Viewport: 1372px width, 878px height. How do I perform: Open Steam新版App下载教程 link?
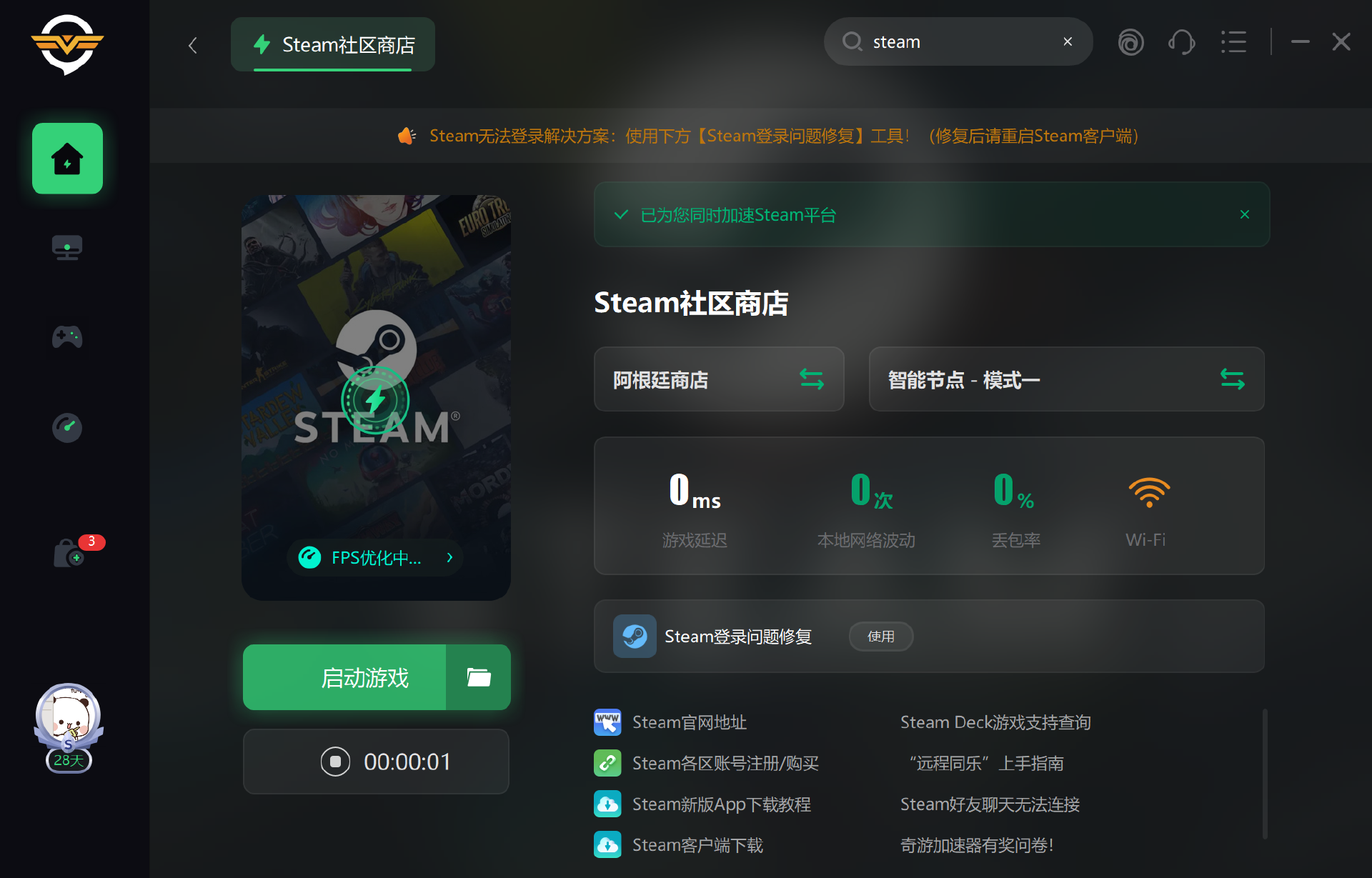click(722, 804)
